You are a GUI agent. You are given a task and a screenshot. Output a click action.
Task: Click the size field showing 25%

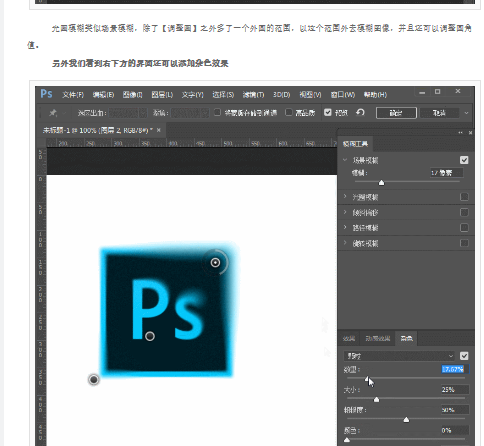(x=455, y=389)
